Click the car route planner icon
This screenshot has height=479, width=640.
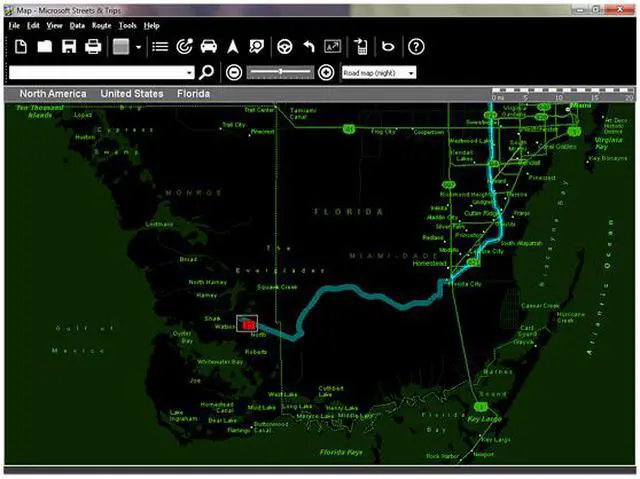pos(209,47)
